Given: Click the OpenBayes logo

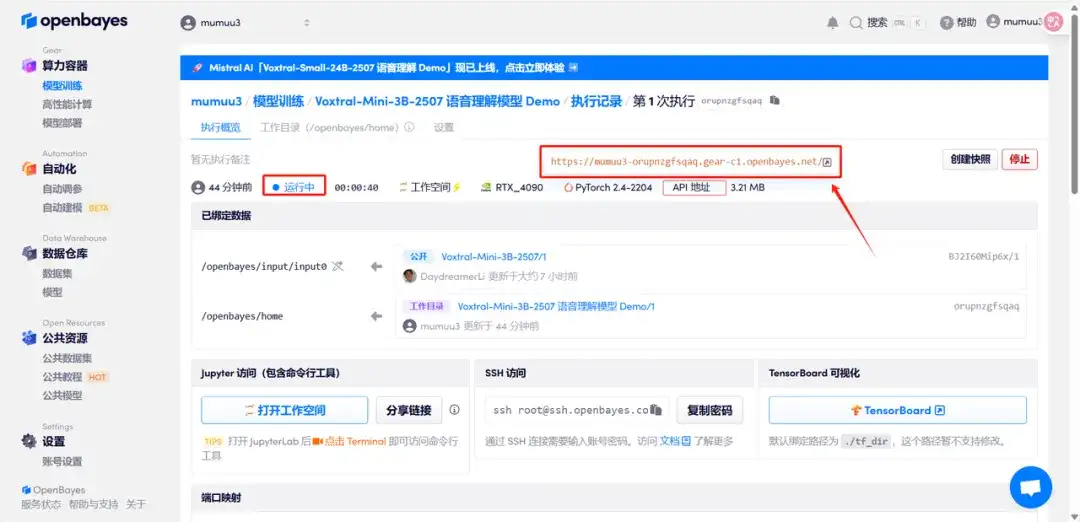Looking at the screenshot, I should (x=74, y=21).
